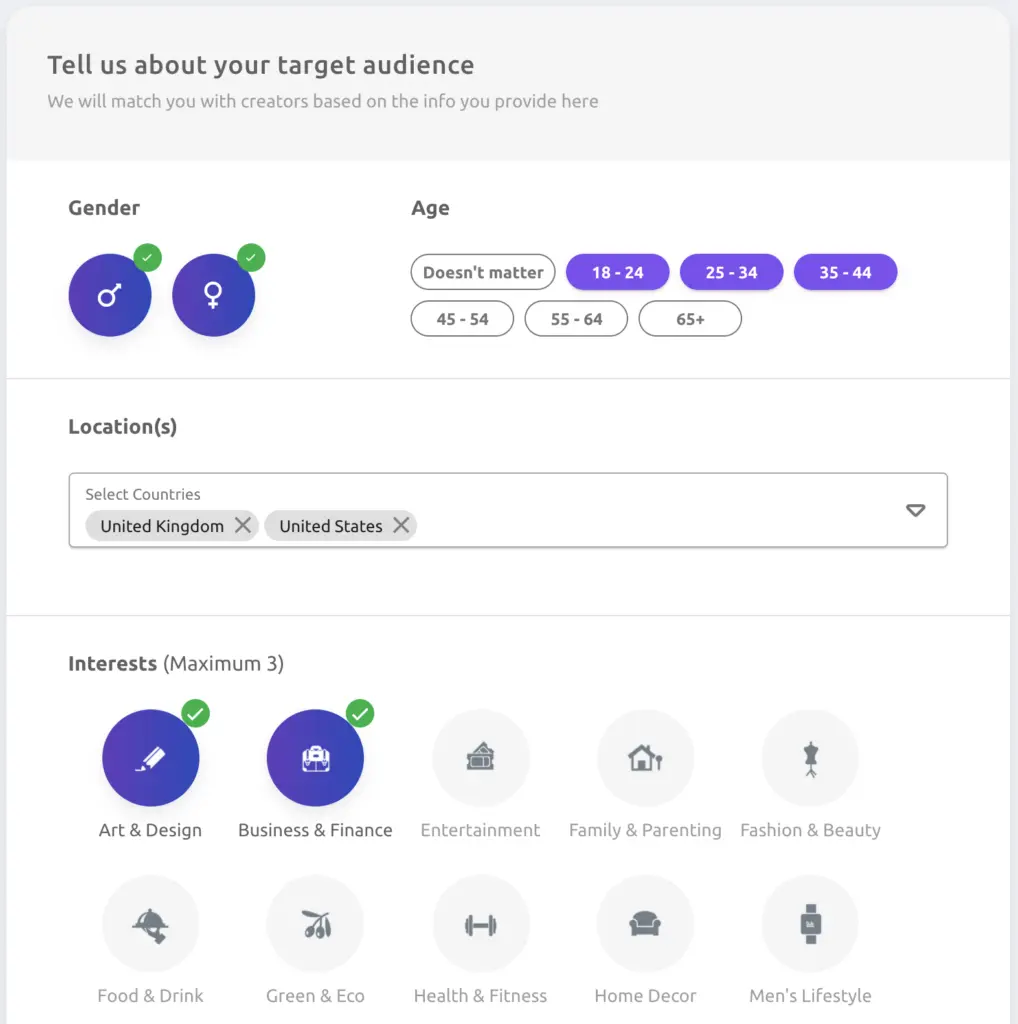Expand the Select Countries dropdown arrow
Screen dimensions: 1018x1024
915,510
